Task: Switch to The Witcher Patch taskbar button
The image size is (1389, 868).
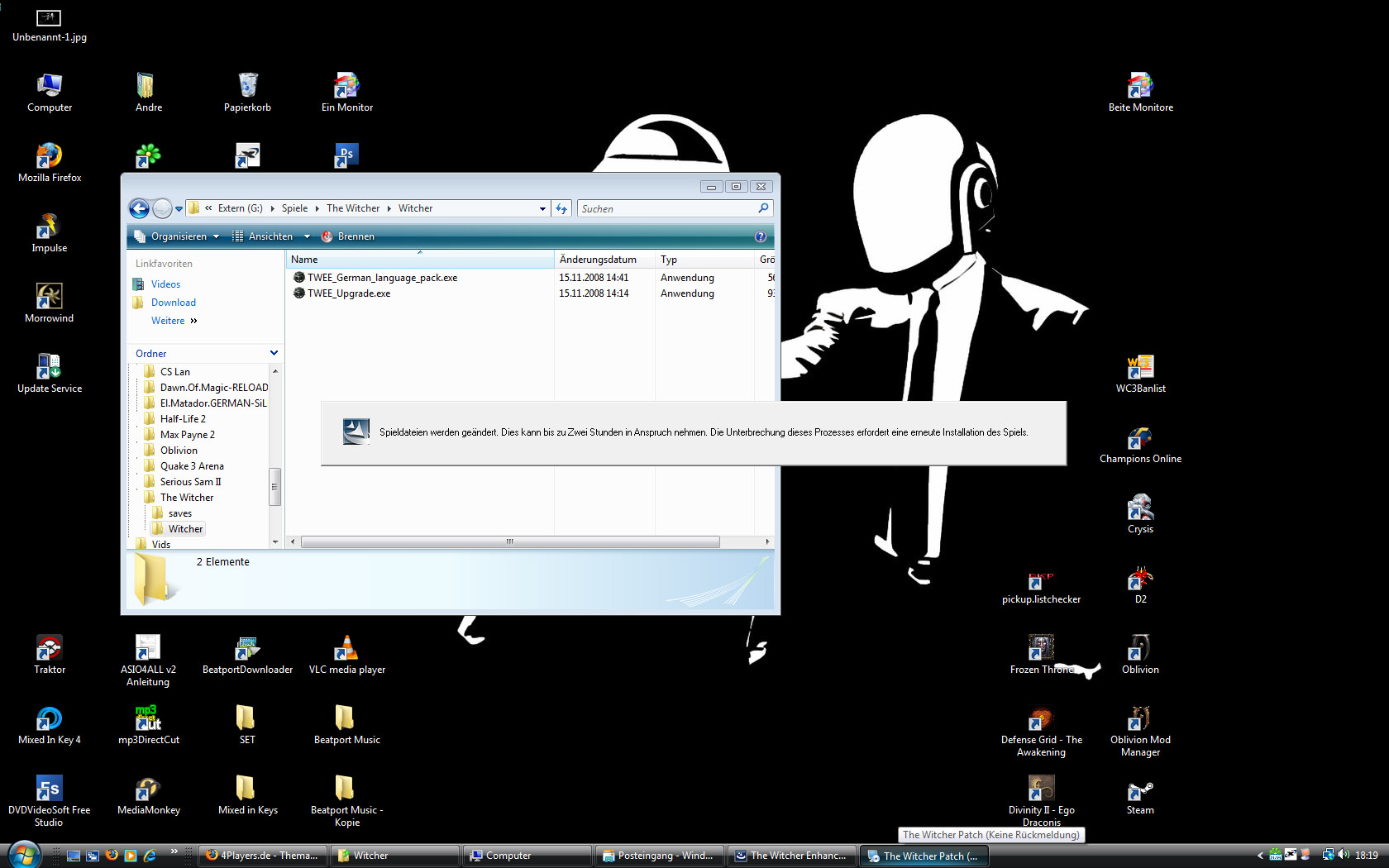Action: pyautogui.click(x=924, y=856)
